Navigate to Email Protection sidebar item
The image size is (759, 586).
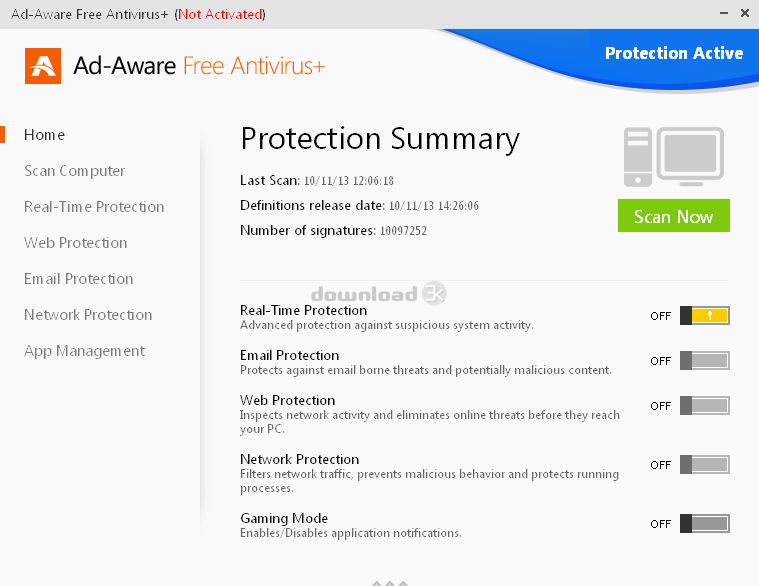coord(79,279)
